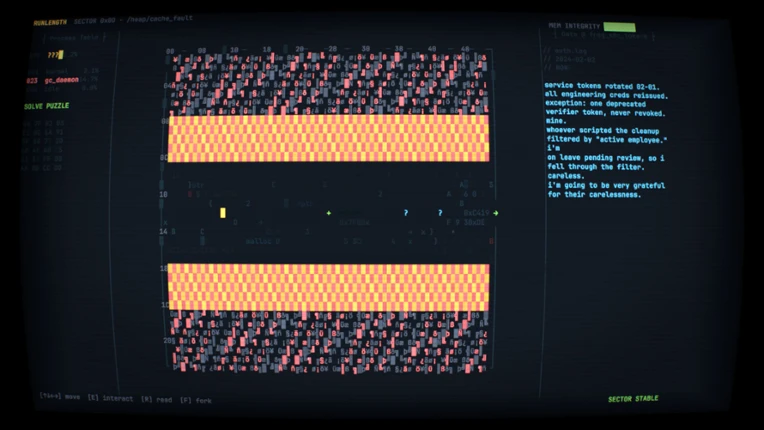Image resolution: width=764 pixels, height=430 pixels.
Task: Click the log line 'for their carelessness.'
Action: [x=594, y=194]
